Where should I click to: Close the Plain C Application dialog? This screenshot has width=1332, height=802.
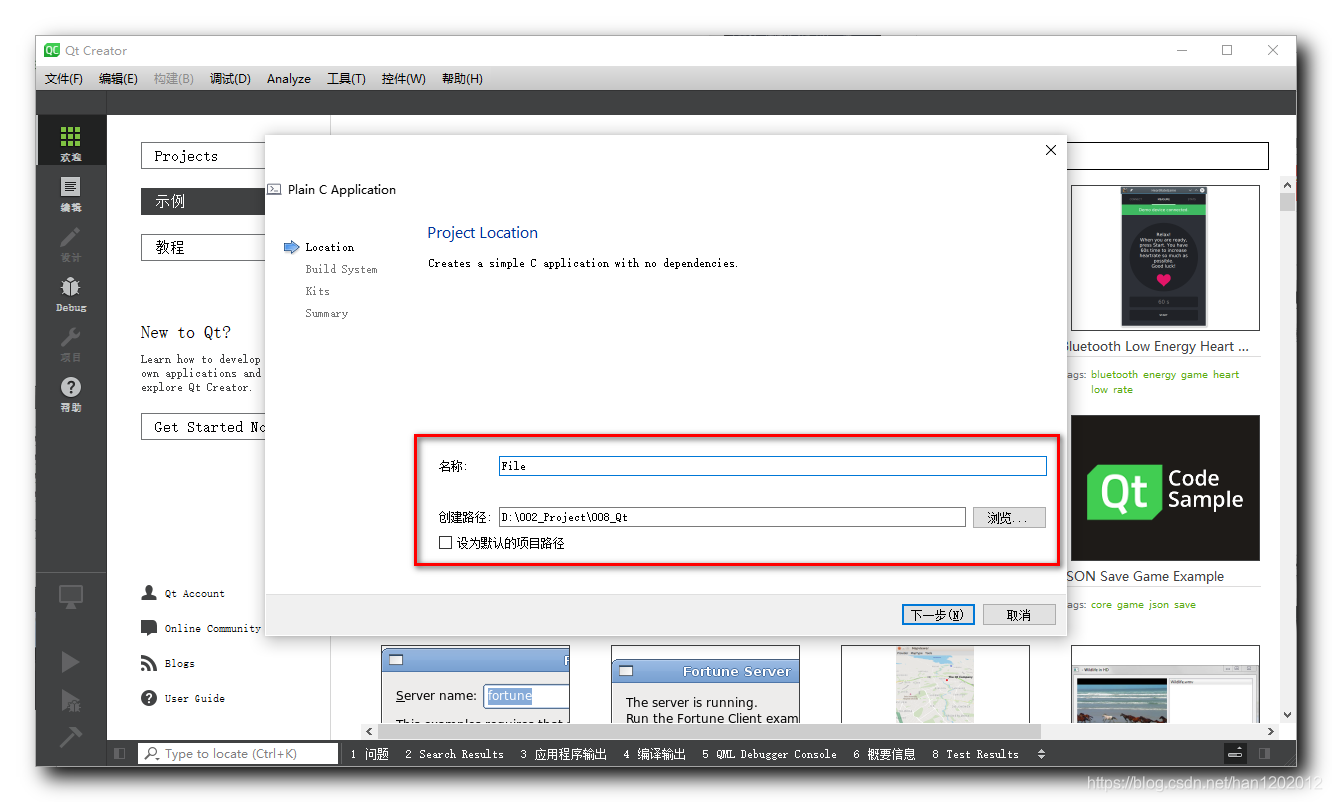pyautogui.click(x=1050, y=150)
